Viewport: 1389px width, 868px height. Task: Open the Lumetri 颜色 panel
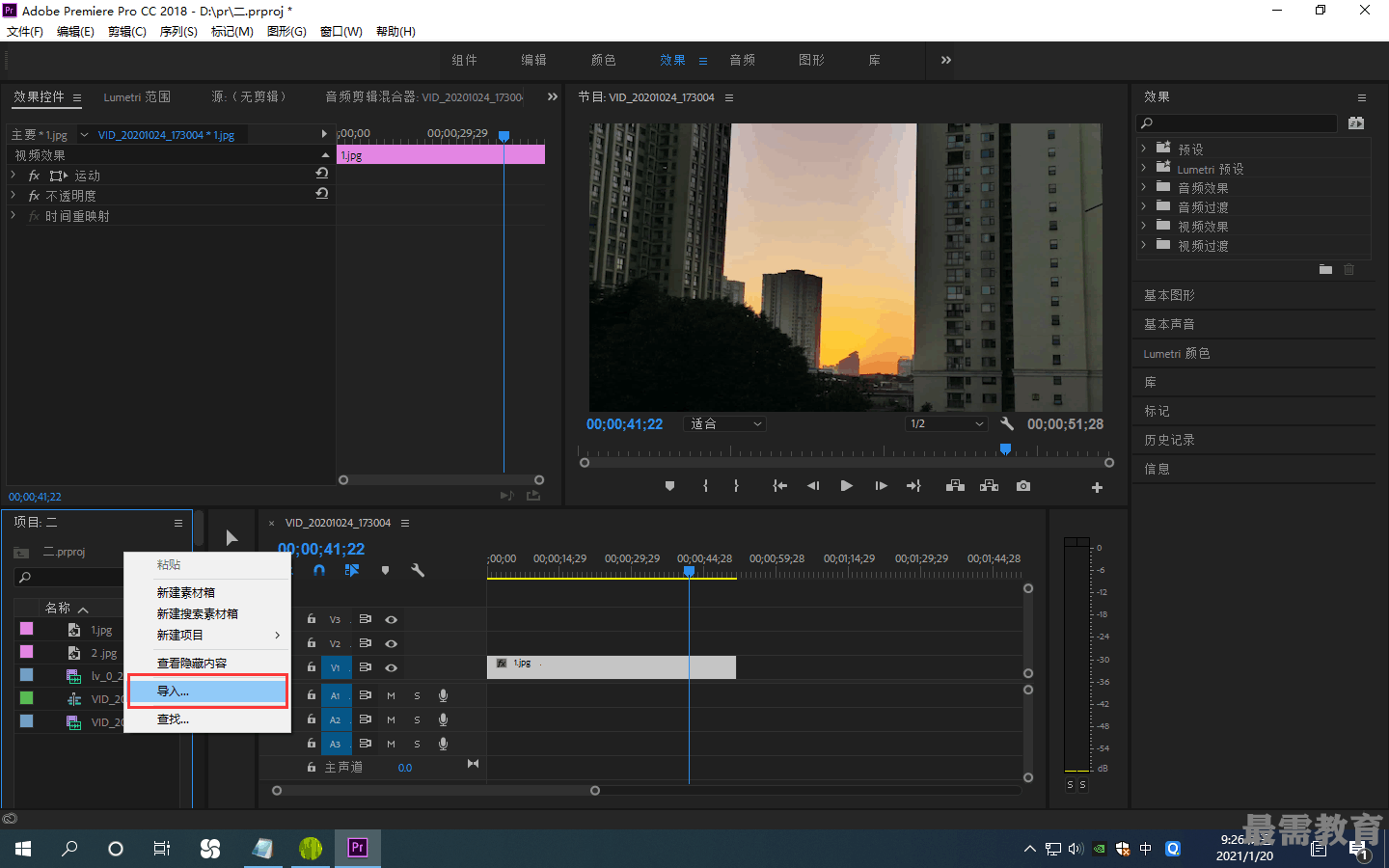click(1177, 353)
